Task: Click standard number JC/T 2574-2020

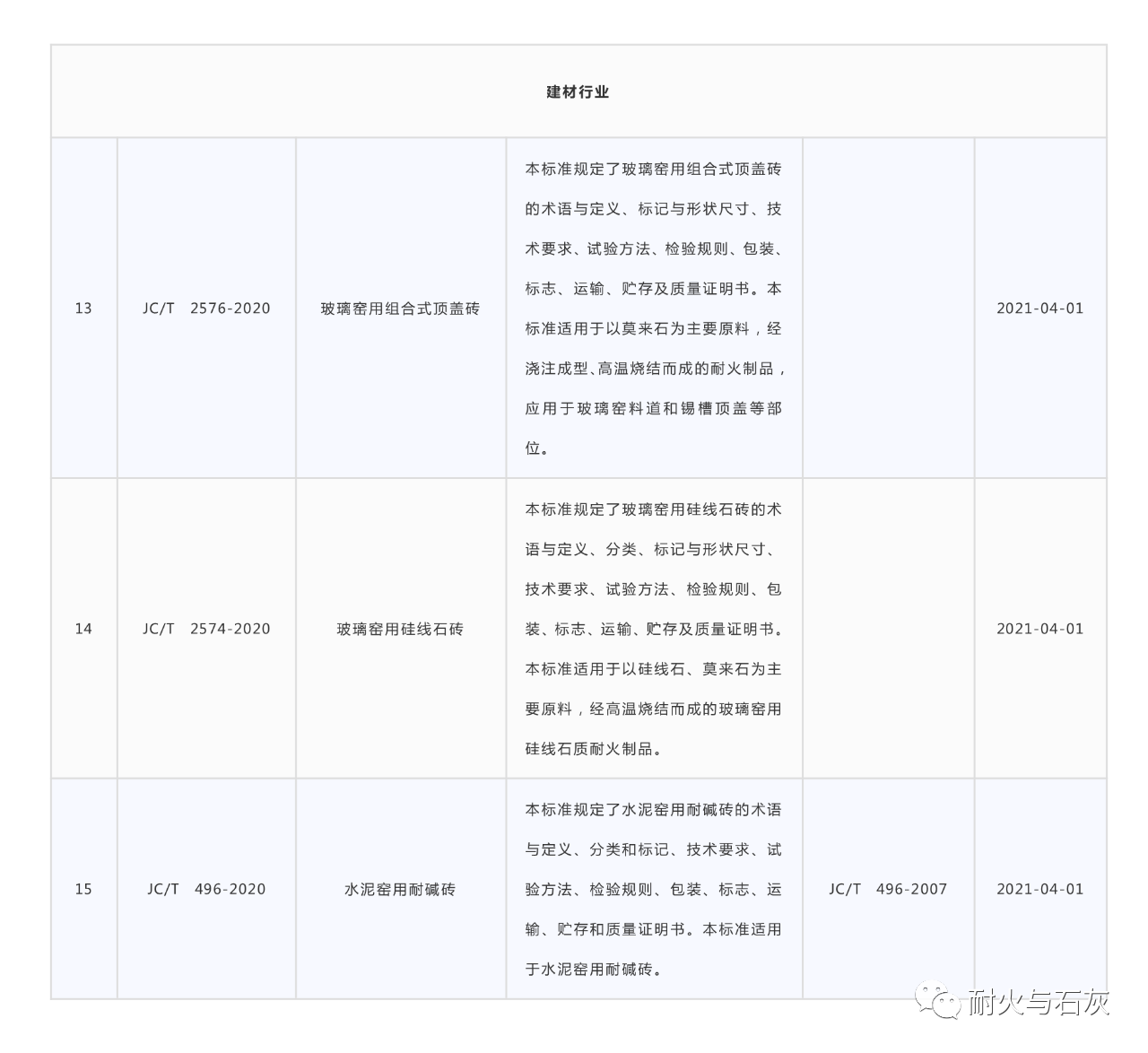Action: [207, 629]
